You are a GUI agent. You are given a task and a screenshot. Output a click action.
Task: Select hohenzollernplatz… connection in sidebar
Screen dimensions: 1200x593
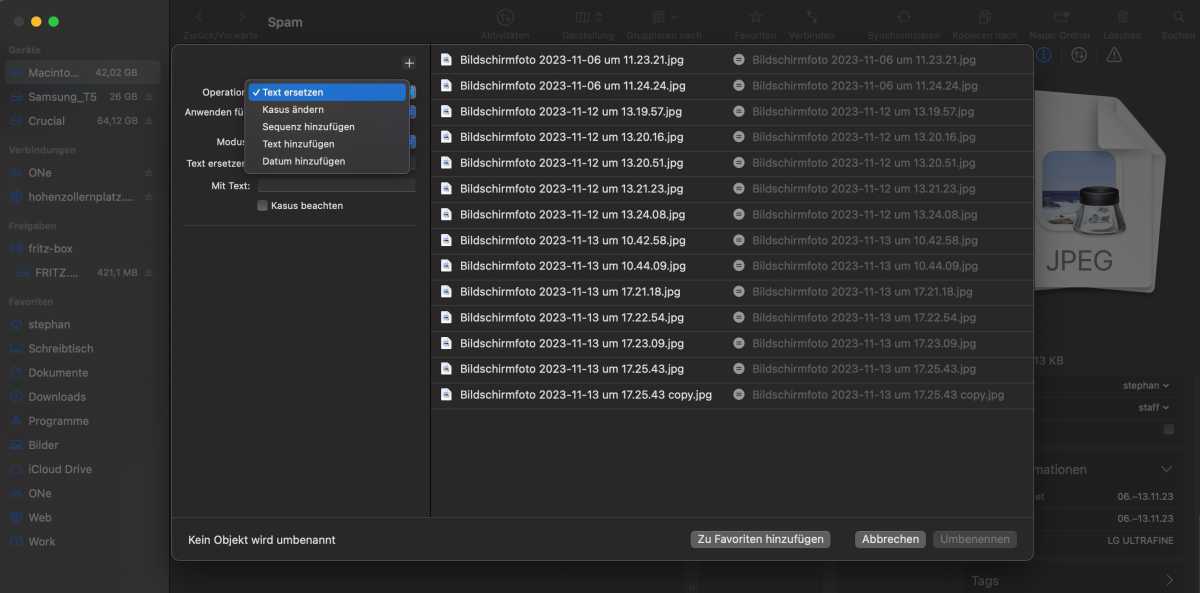point(82,197)
